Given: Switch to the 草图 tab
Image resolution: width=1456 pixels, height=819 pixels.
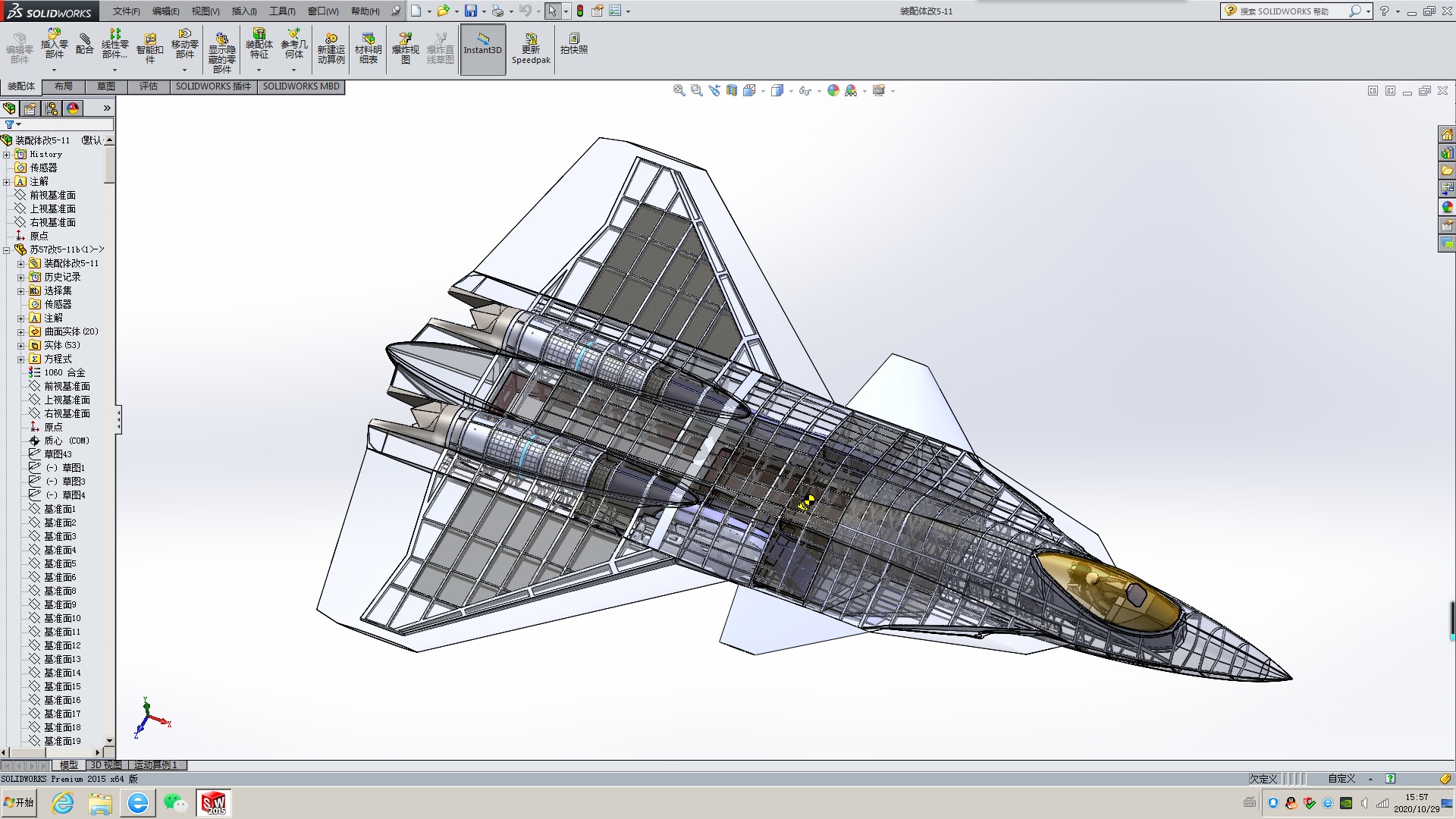Looking at the screenshot, I should click(106, 86).
